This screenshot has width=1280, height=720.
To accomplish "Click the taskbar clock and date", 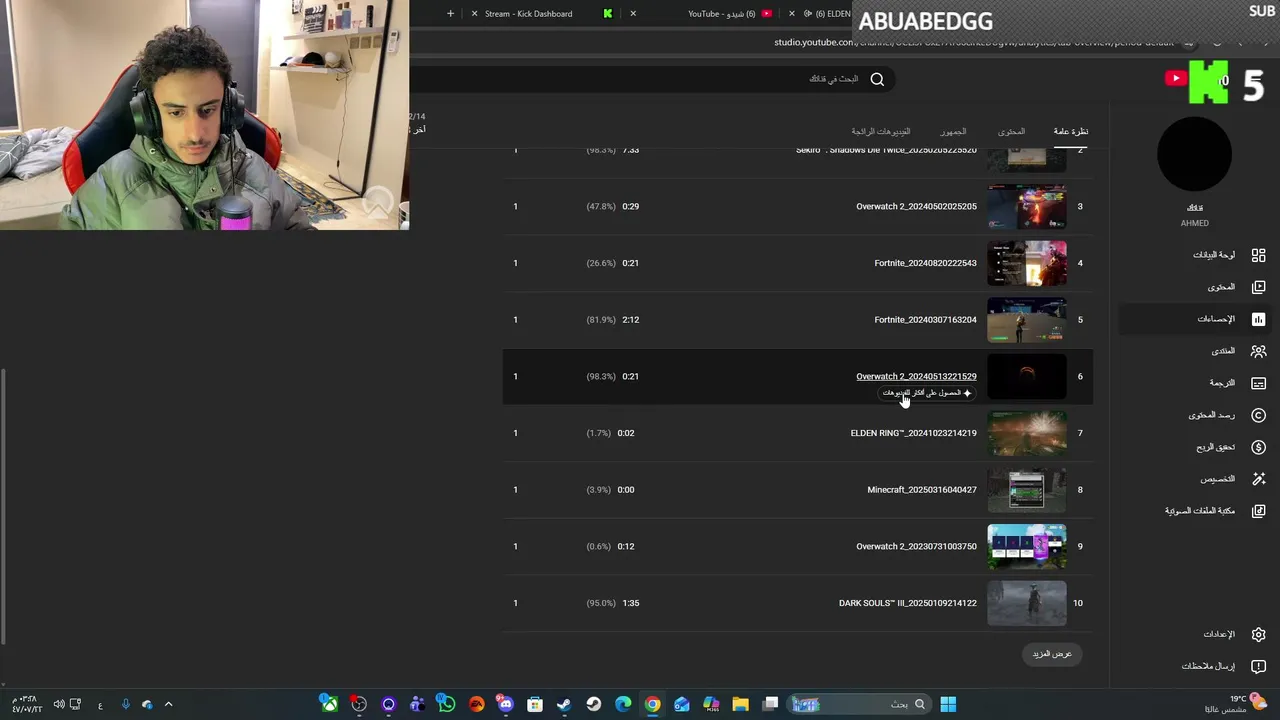I will [25, 704].
